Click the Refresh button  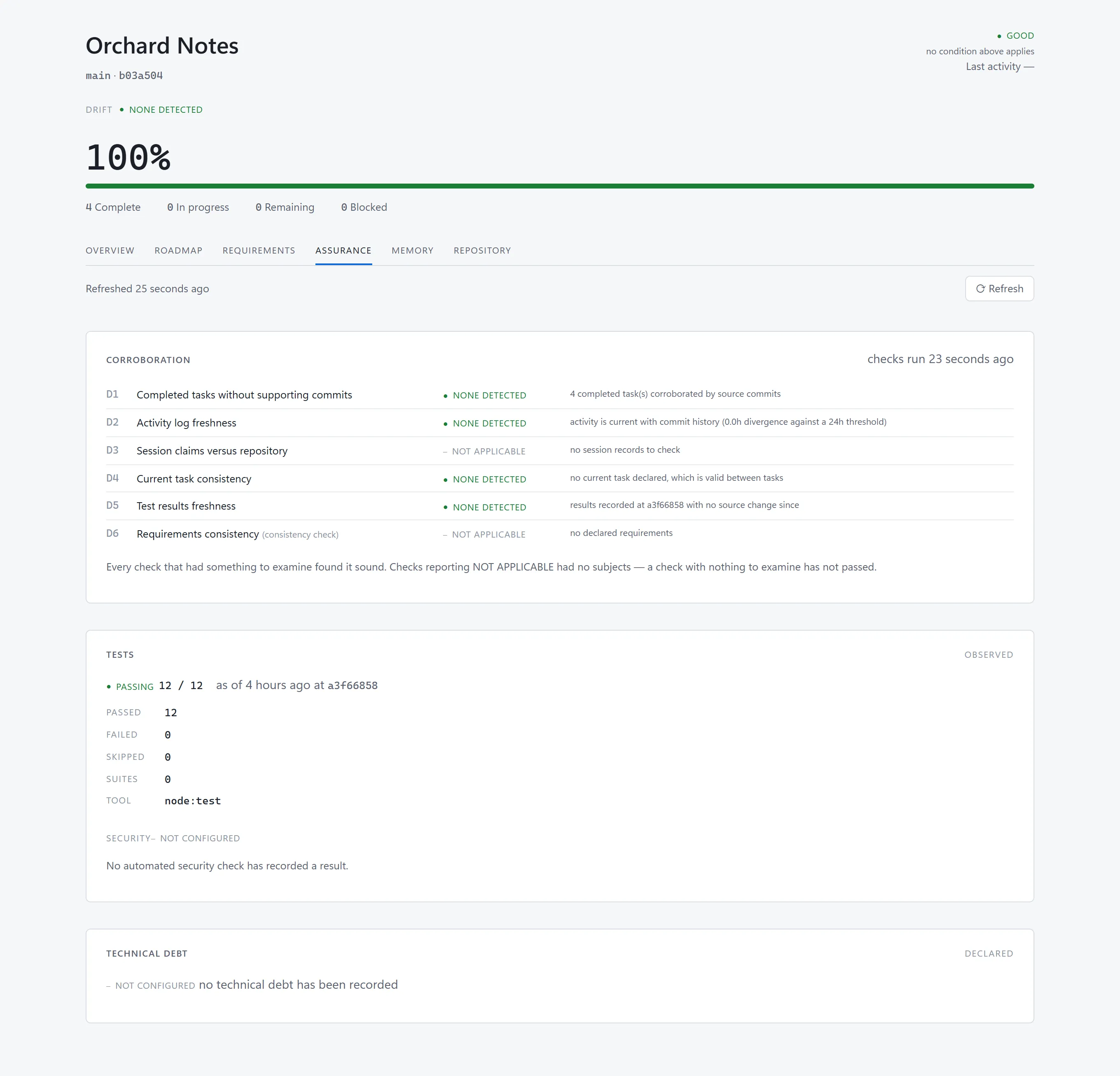click(x=999, y=289)
